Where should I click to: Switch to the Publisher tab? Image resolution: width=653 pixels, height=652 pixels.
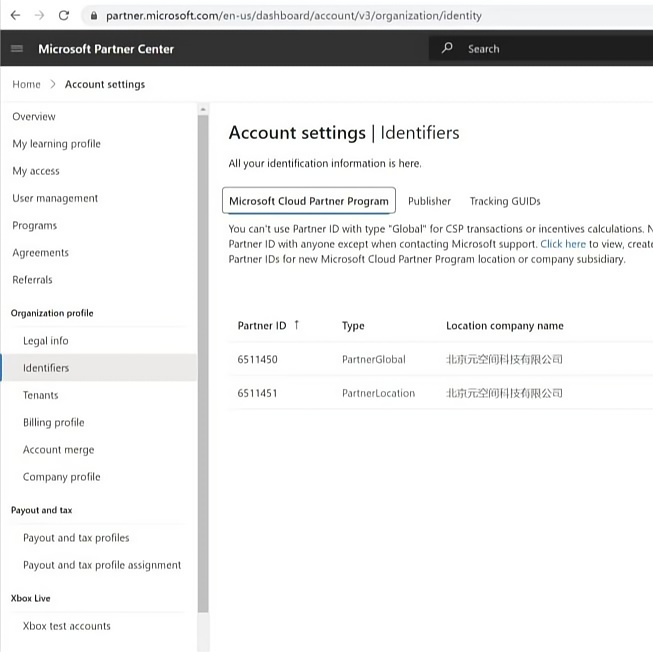(x=429, y=202)
